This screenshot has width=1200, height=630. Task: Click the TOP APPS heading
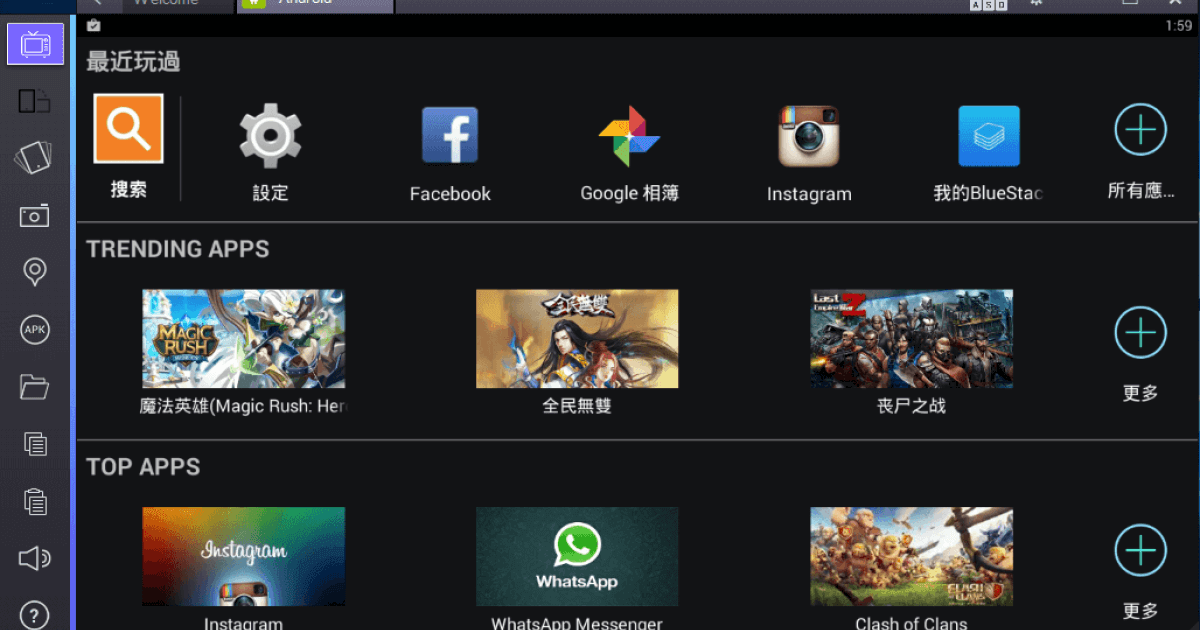pyautogui.click(x=143, y=467)
